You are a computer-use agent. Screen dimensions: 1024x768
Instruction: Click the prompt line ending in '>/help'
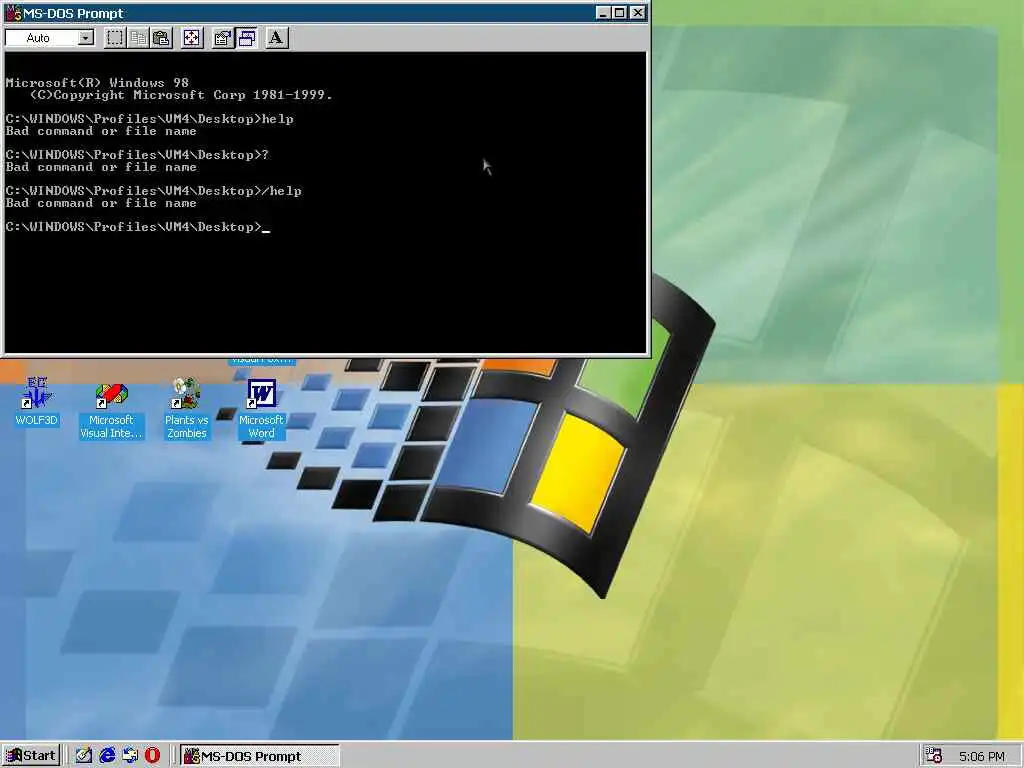point(153,191)
